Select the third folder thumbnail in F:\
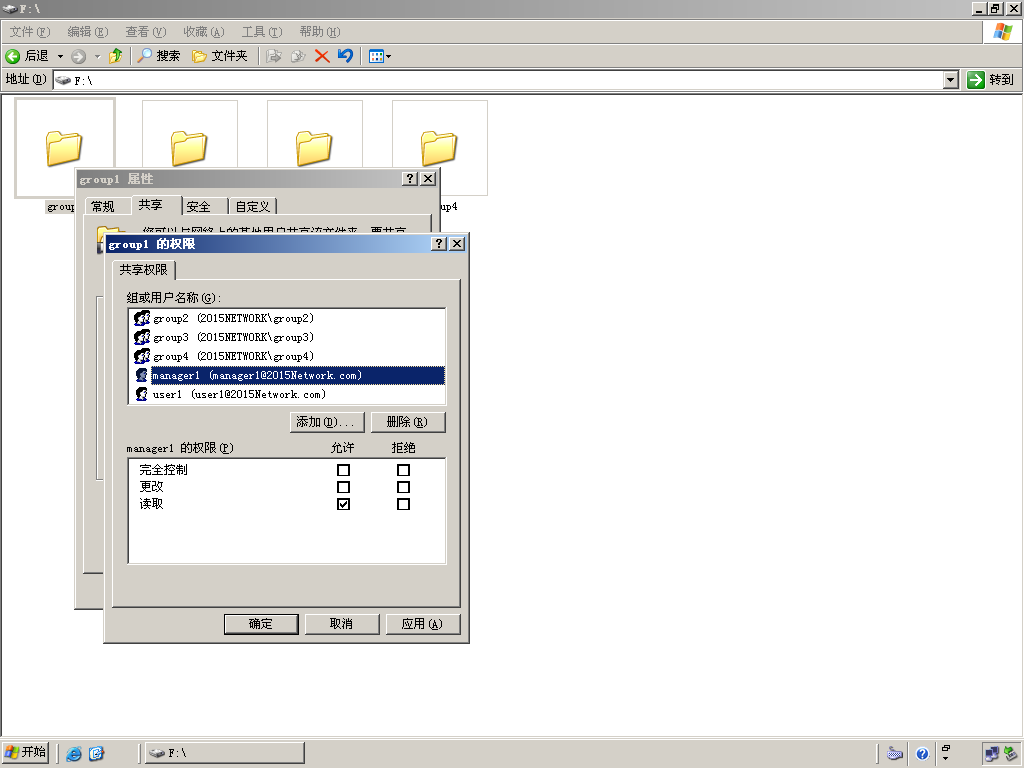This screenshot has height=768, width=1024. (315, 135)
